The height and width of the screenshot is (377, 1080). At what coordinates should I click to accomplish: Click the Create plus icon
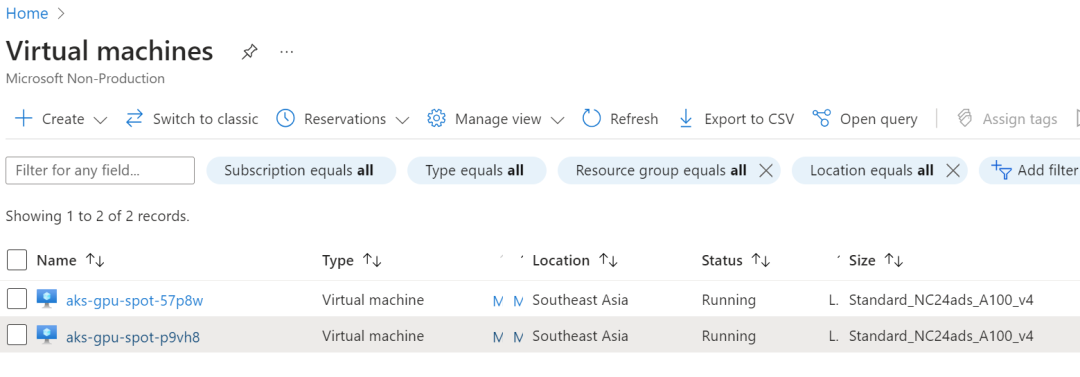[23, 119]
